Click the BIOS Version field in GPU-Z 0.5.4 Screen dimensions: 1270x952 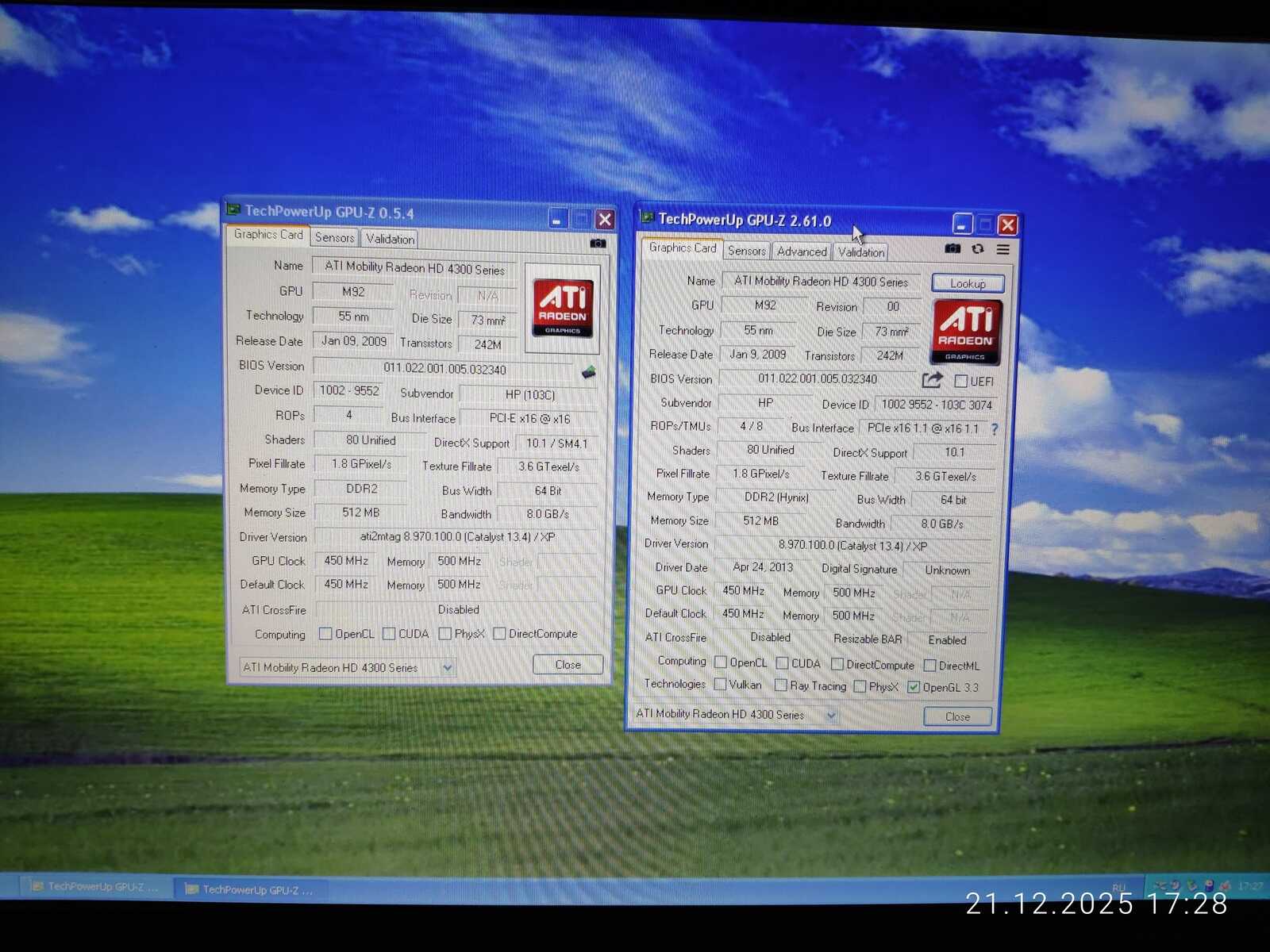pos(444,369)
